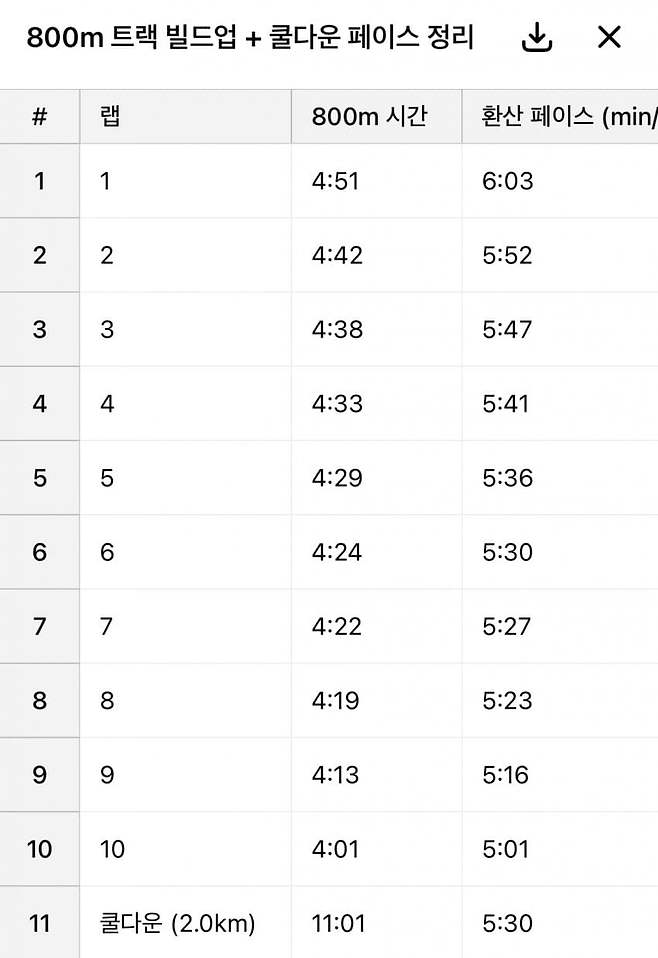Click the 5:47 pace cell
The image size is (658, 958).
559,330
